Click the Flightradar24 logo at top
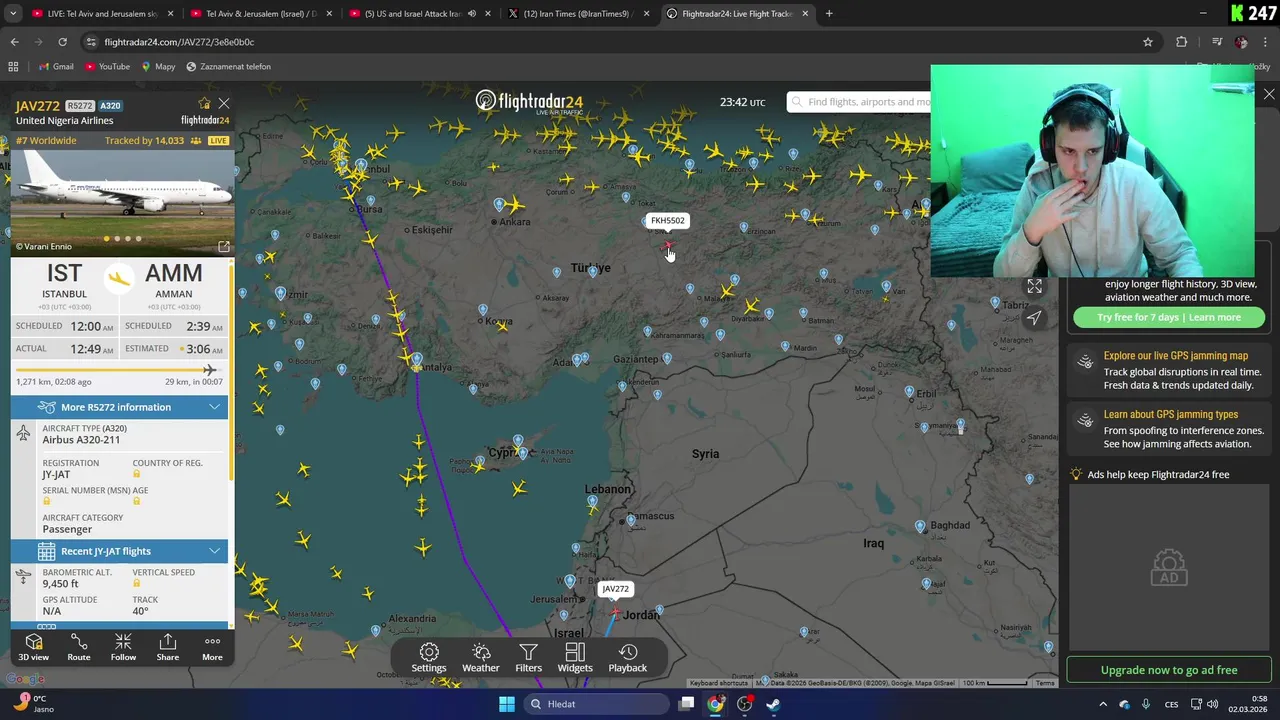 pos(529,101)
